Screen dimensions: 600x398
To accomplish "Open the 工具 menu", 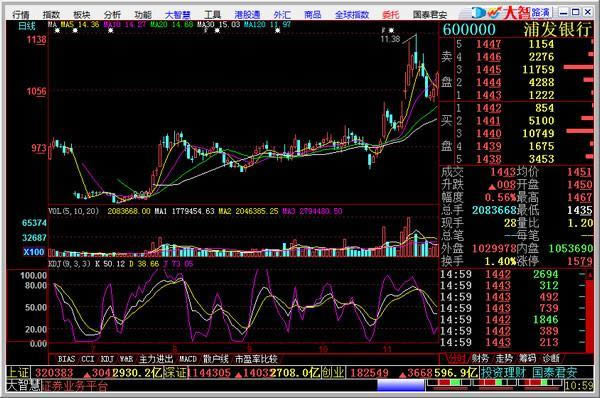I will pos(212,15).
